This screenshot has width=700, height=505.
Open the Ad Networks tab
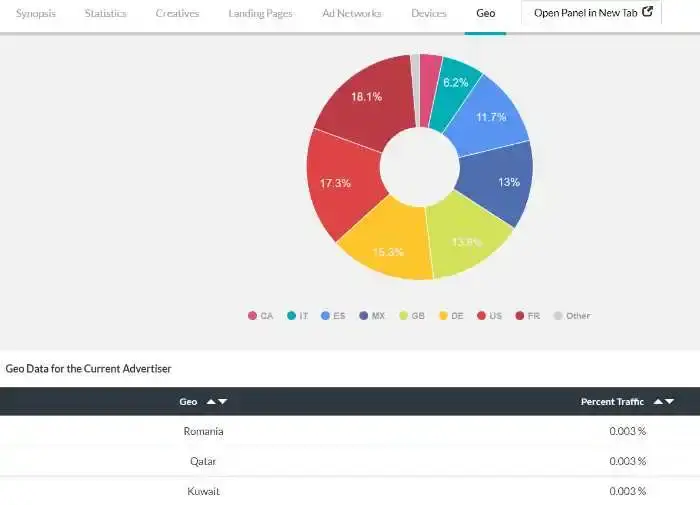coord(351,14)
